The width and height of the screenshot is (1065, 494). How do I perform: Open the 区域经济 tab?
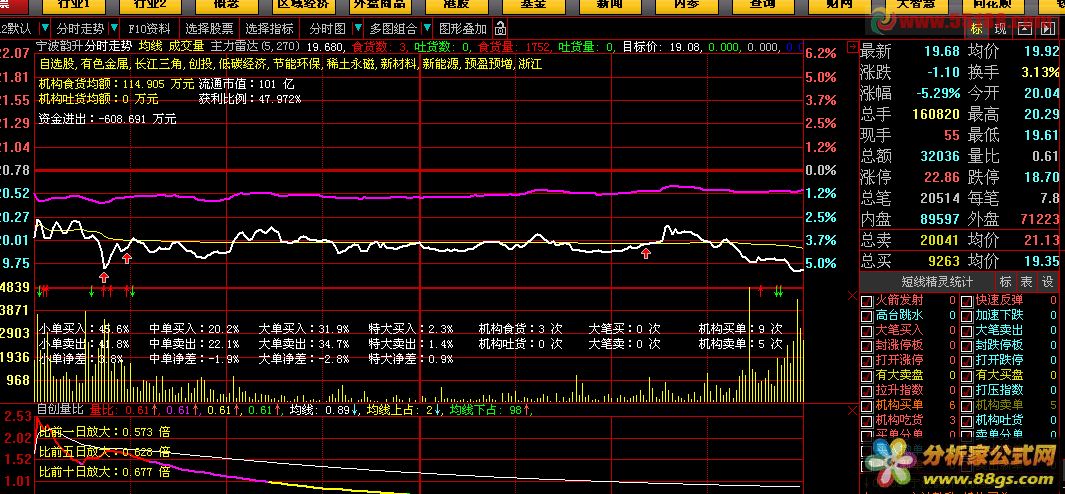coord(304,6)
